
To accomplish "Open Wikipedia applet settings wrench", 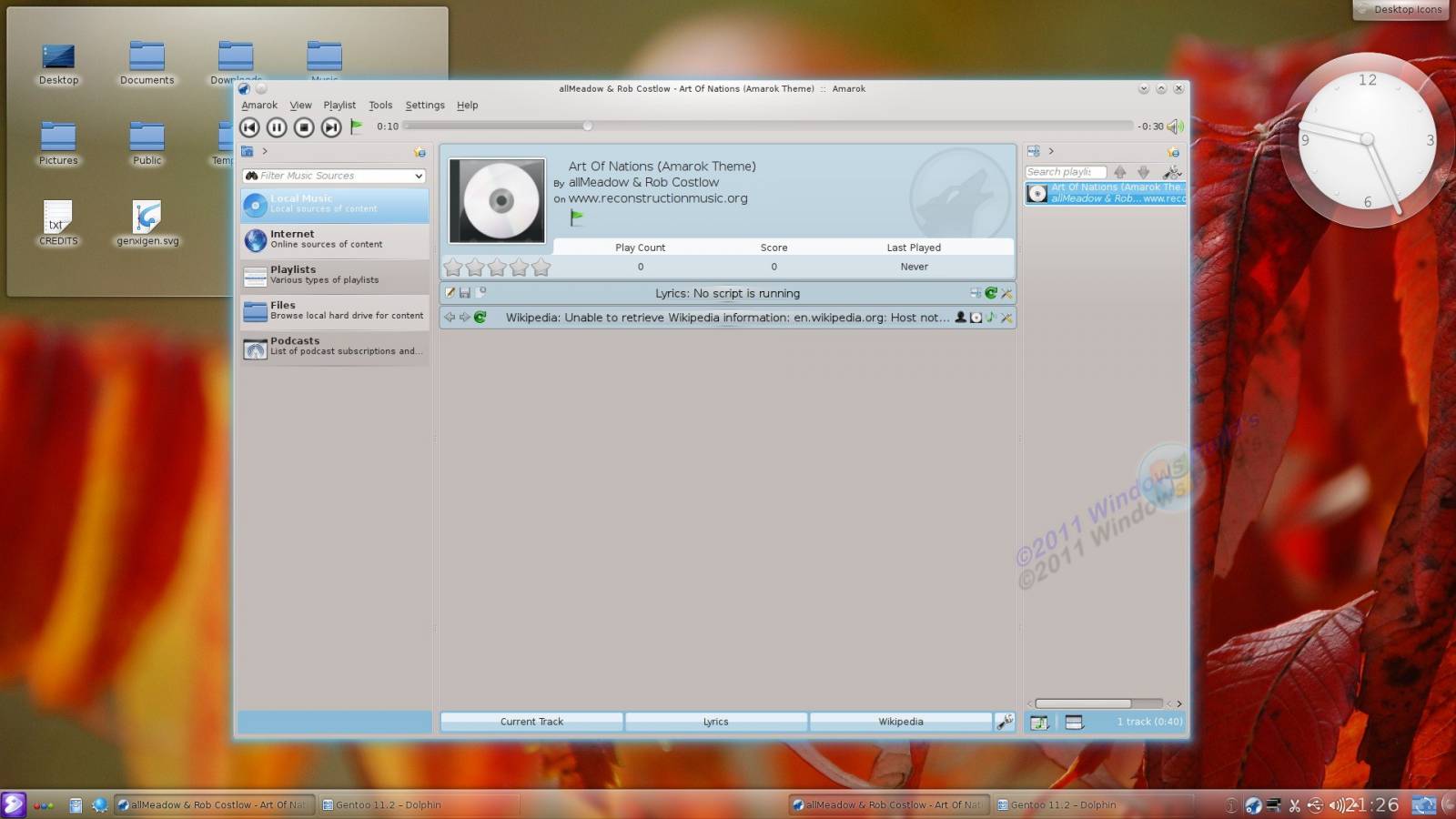I will click(x=1006, y=318).
